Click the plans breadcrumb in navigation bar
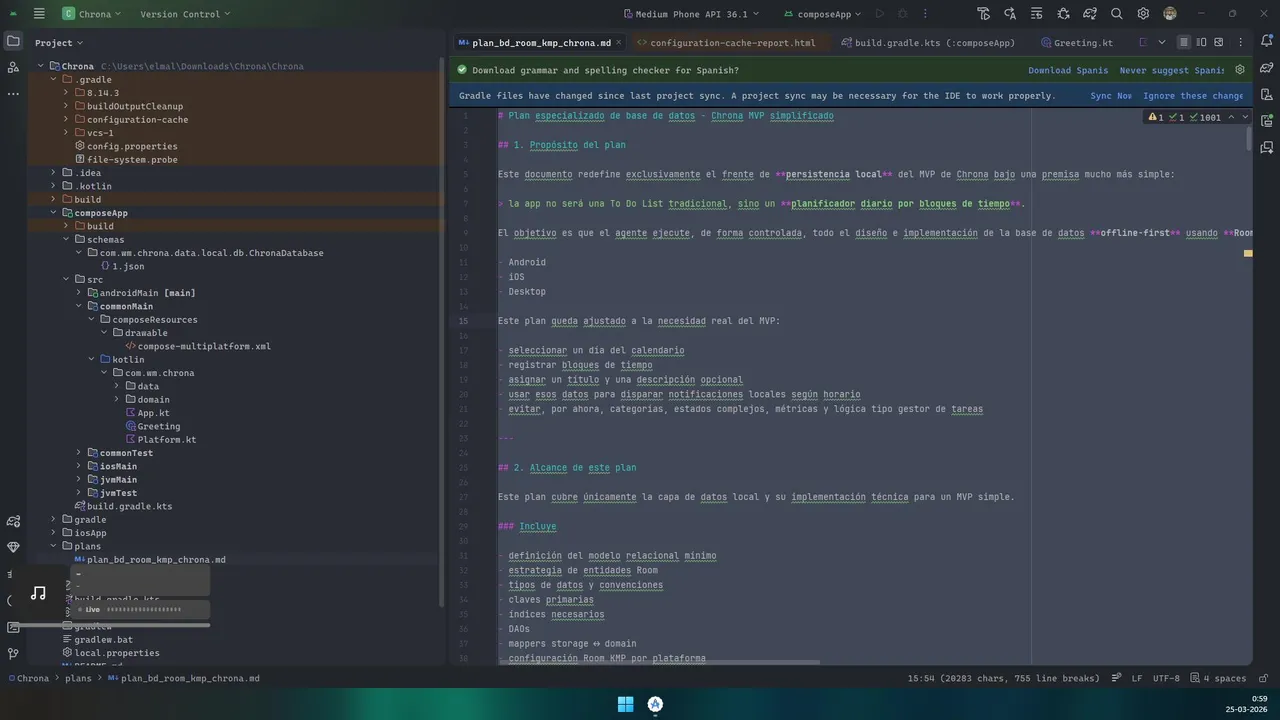Image resolution: width=1280 pixels, height=720 pixels. pyautogui.click(x=78, y=678)
